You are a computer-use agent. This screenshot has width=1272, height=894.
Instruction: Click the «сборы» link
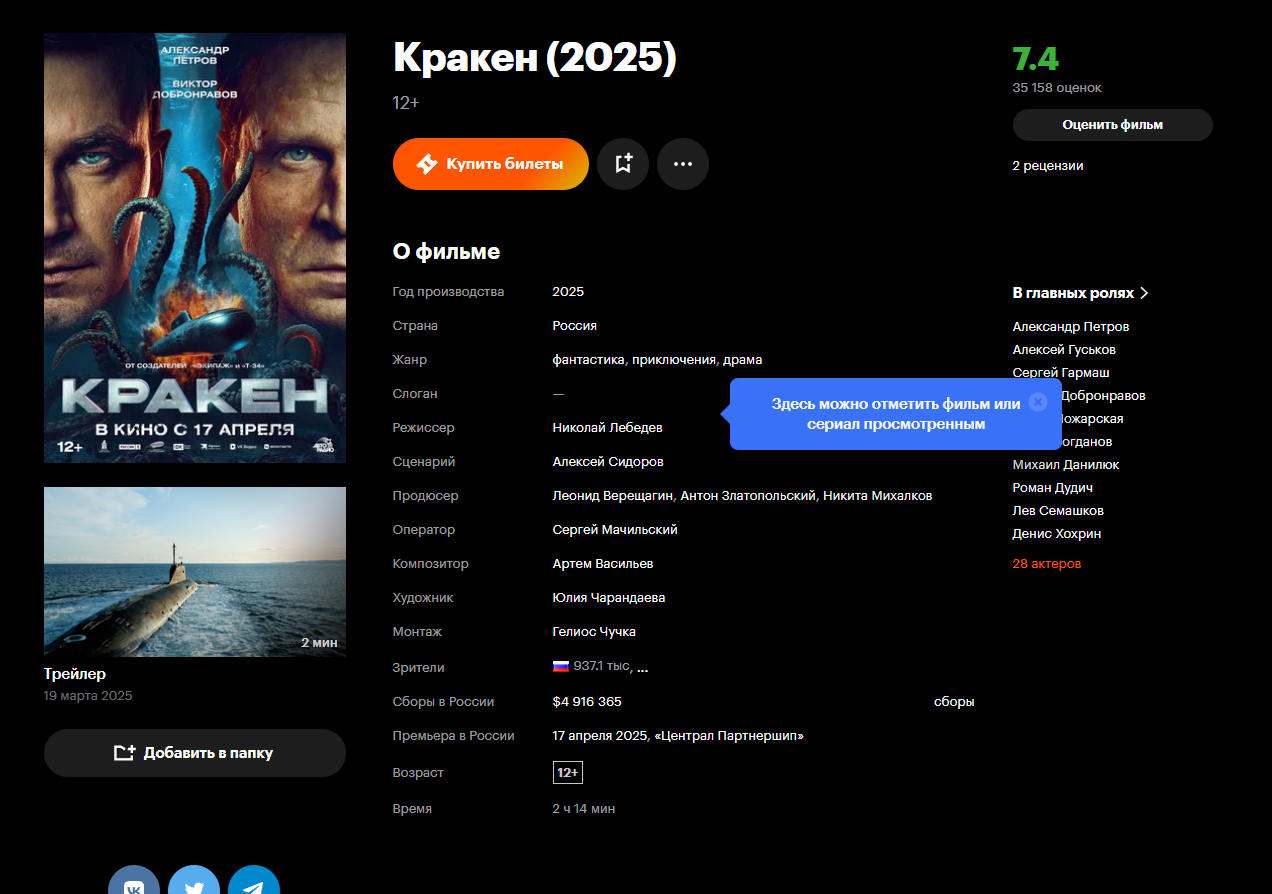point(954,702)
